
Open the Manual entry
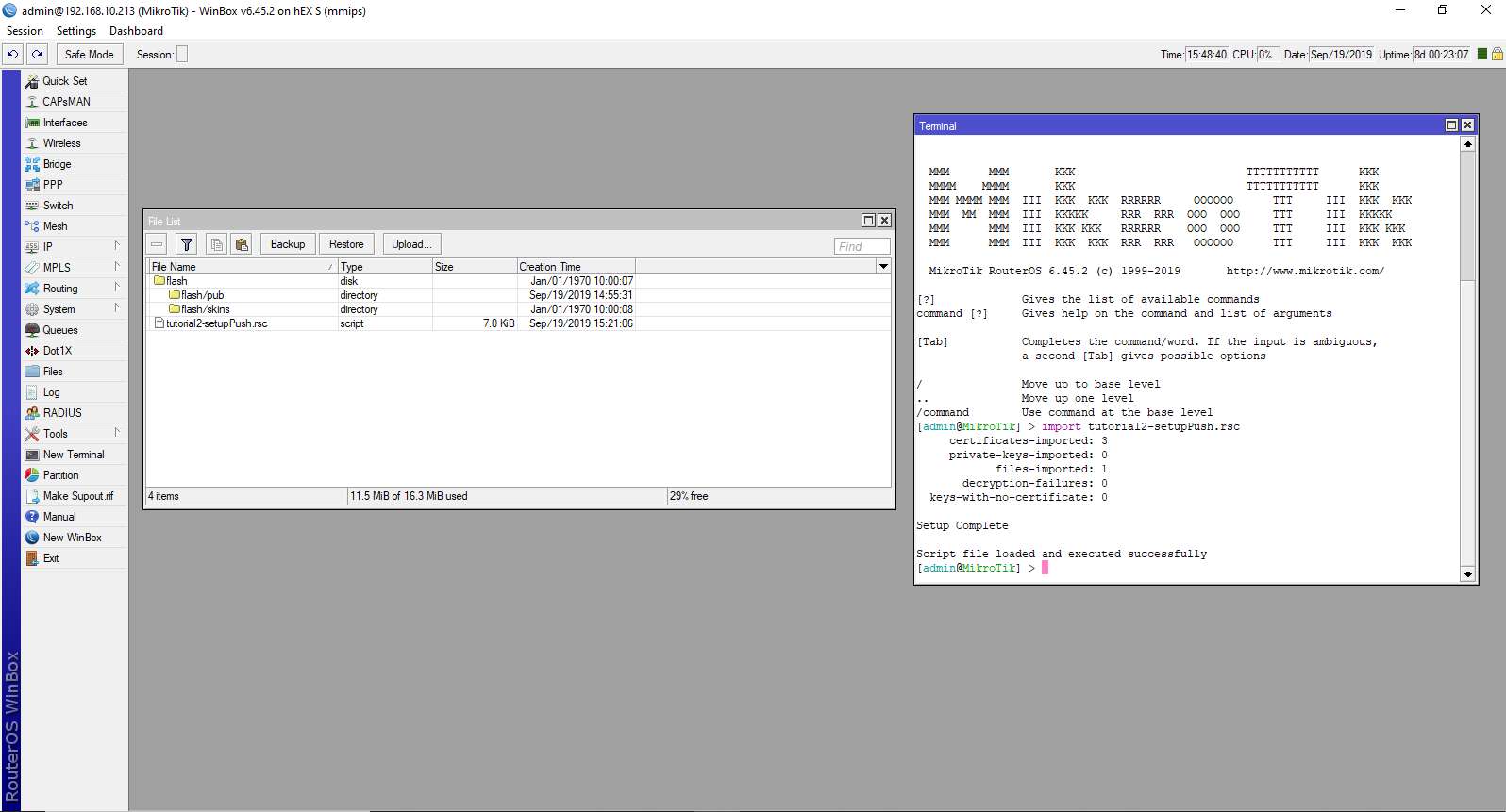pyautogui.click(x=75, y=517)
